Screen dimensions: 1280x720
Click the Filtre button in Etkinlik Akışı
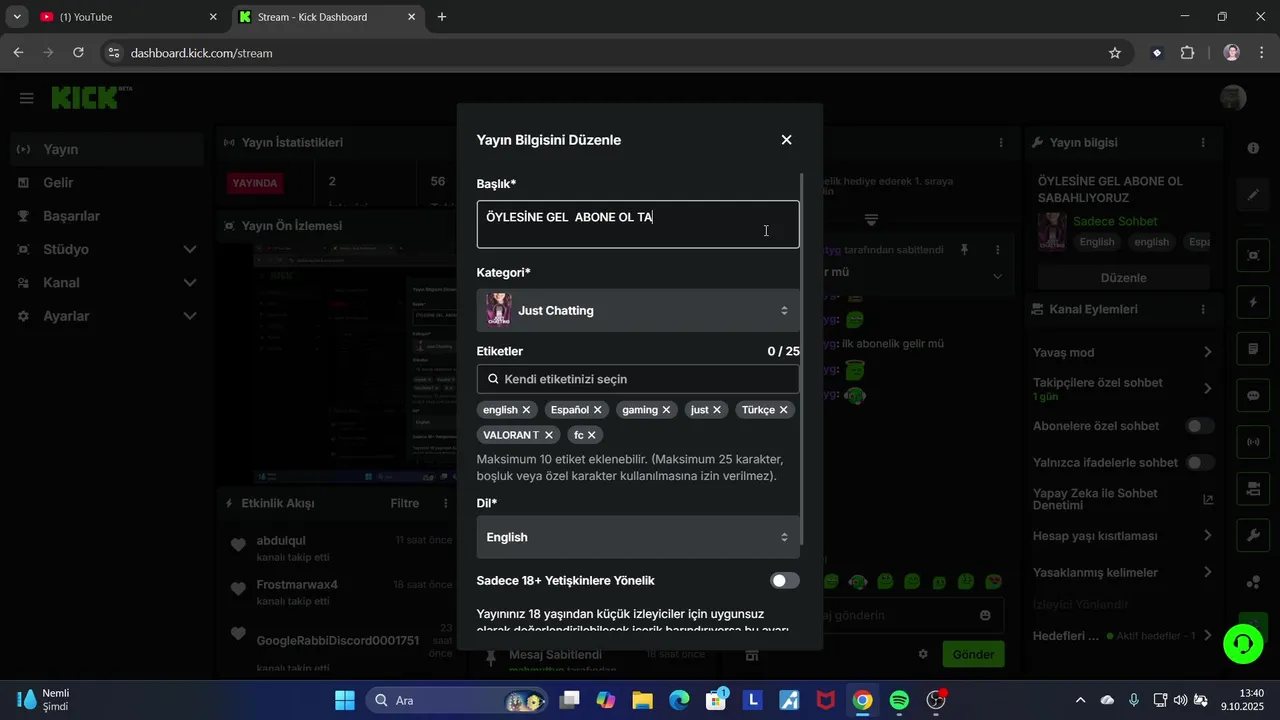(x=405, y=503)
